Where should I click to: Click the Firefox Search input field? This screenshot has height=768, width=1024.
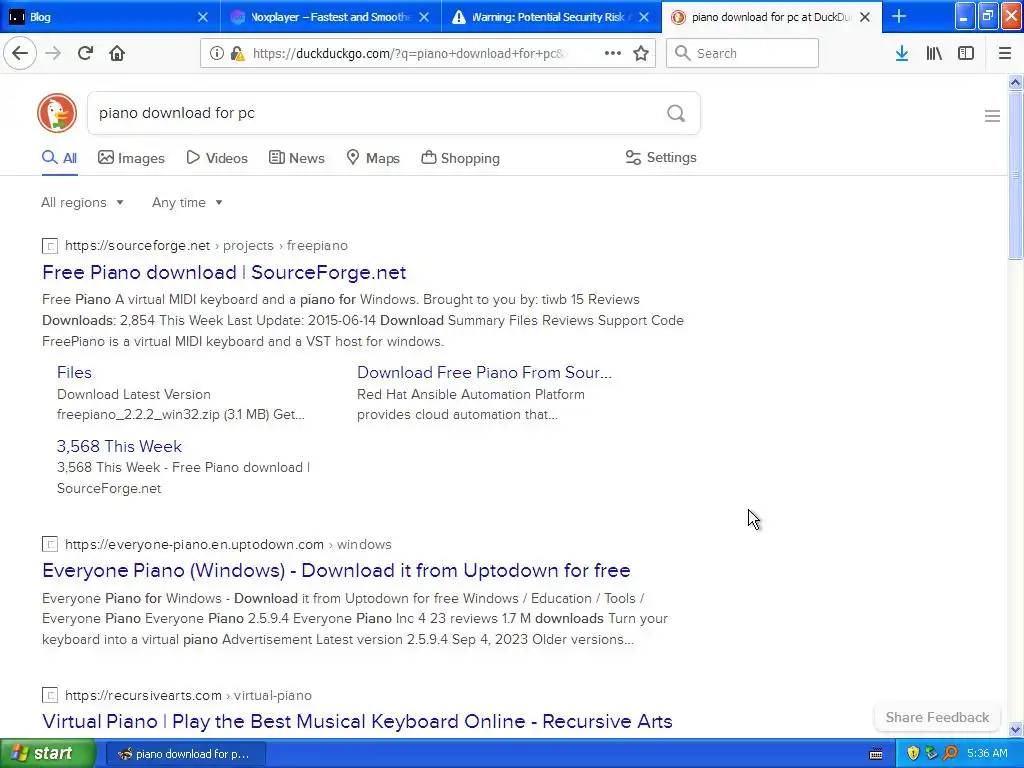[x=742, y=53]
